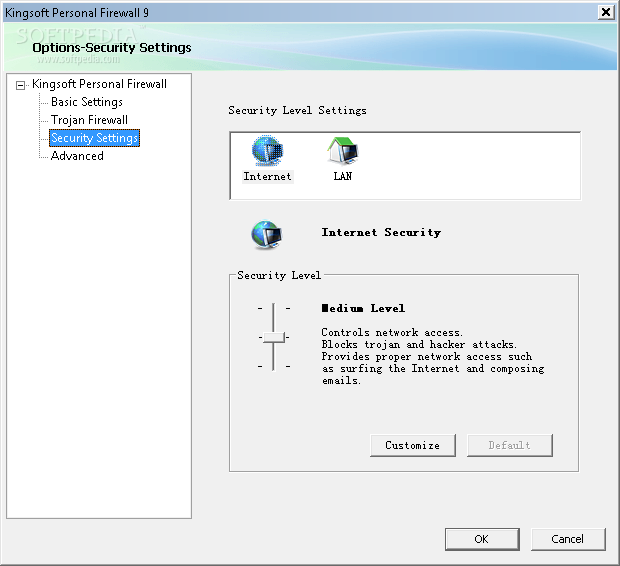
Task: Click the Customize button
Action: [x=413, y=445]
